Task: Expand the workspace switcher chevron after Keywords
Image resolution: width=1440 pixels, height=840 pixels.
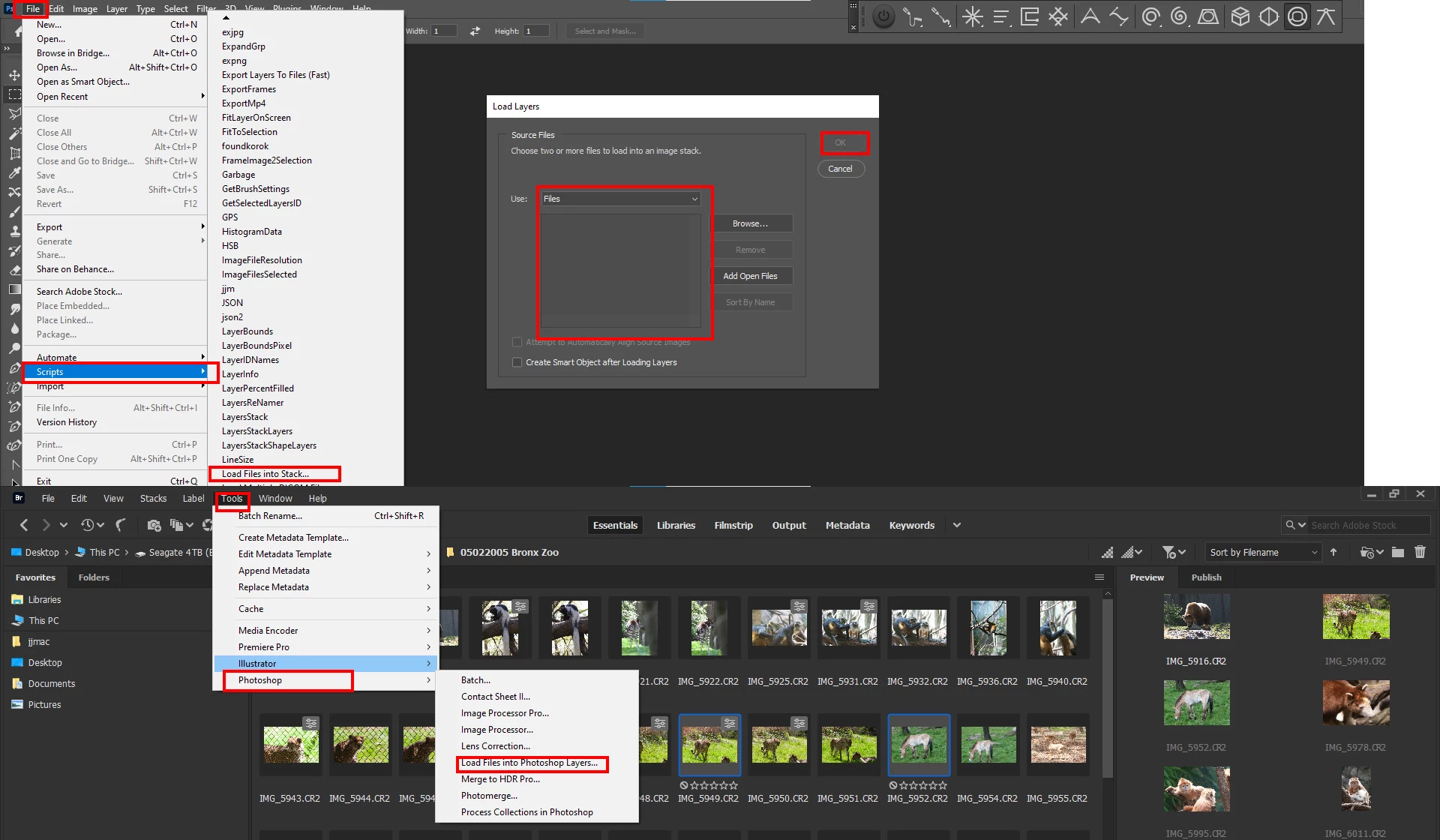Action: (957, 525)
